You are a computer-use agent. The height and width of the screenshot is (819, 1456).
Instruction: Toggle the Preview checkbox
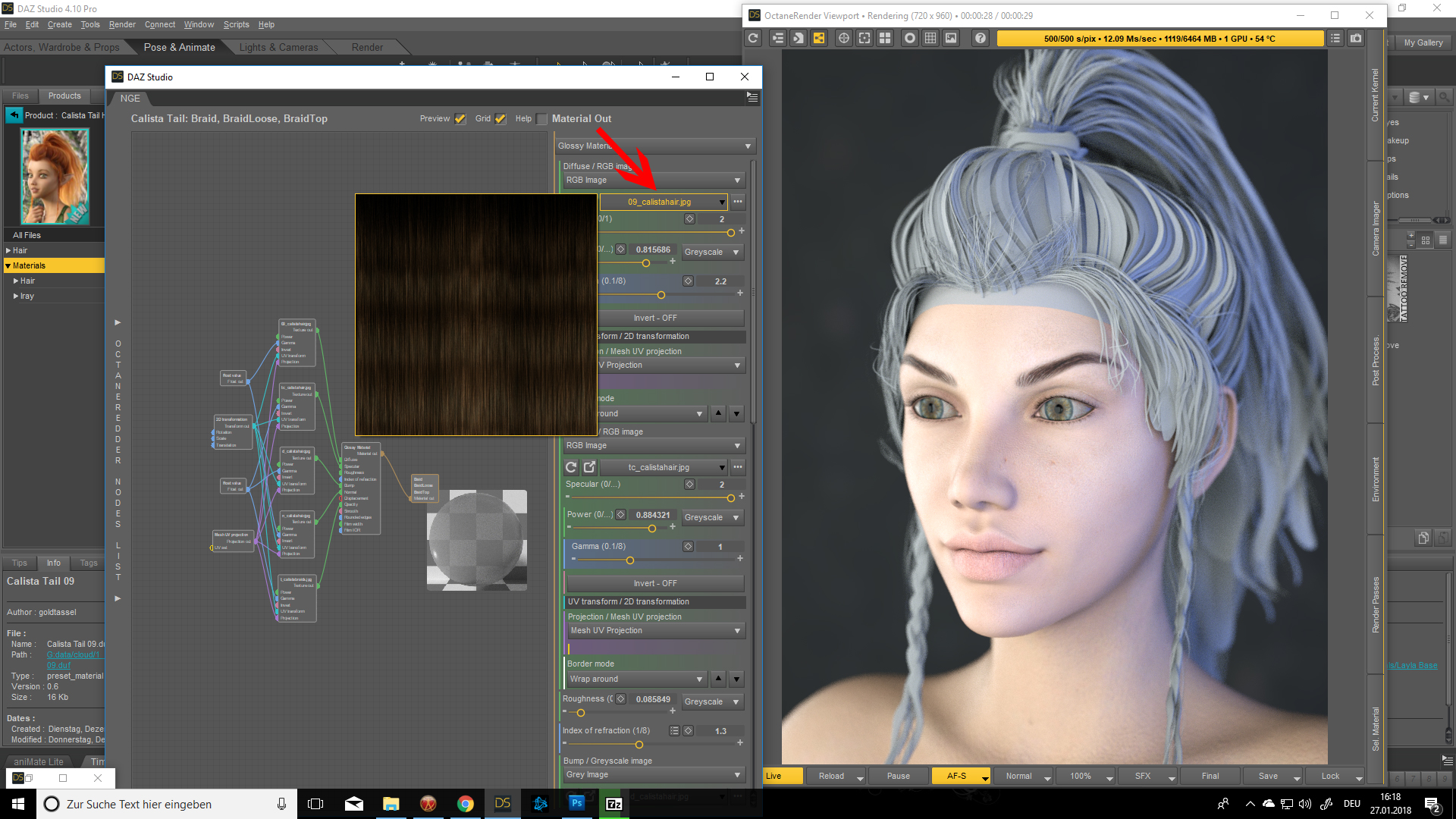click(x=460, y=119)
